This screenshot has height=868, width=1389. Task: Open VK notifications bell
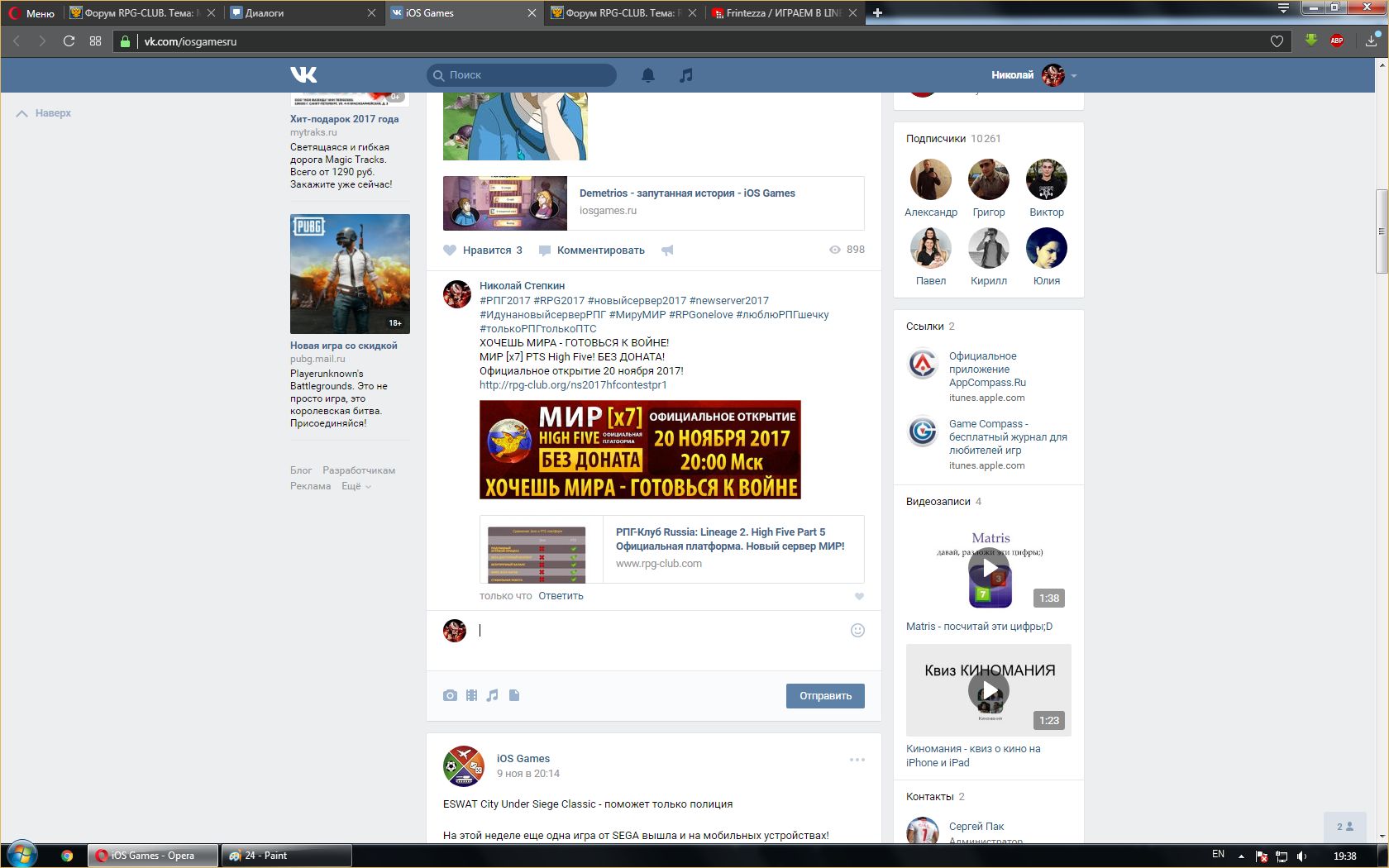click(x=648, y=75)
